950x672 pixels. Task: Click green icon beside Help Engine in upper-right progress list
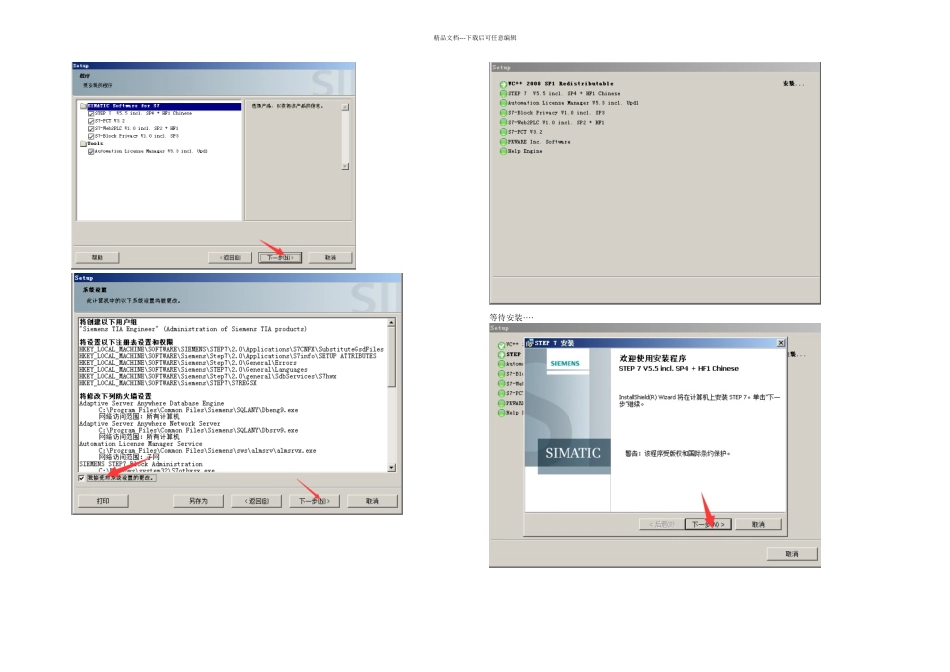pos(503,151)
